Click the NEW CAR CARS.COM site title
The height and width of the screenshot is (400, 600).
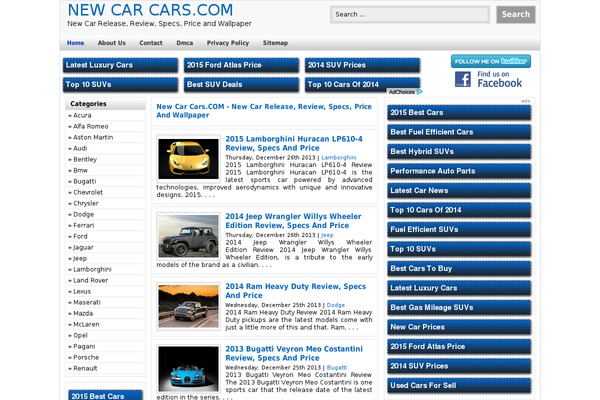(150, 10)
